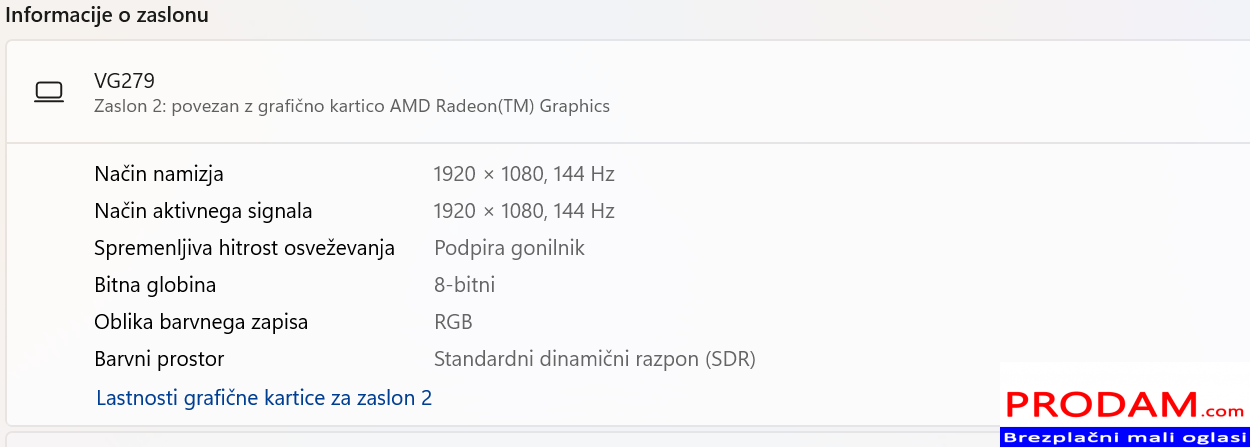Select the active signal mode resolution value
1250x447 pixels.
(x=523, y=211)
